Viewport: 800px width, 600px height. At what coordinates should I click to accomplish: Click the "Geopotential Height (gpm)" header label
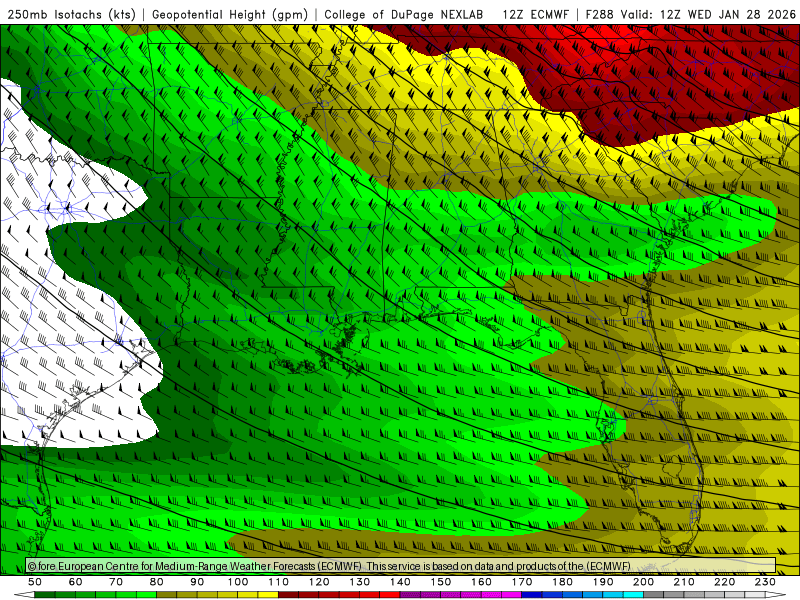point(230,14)
